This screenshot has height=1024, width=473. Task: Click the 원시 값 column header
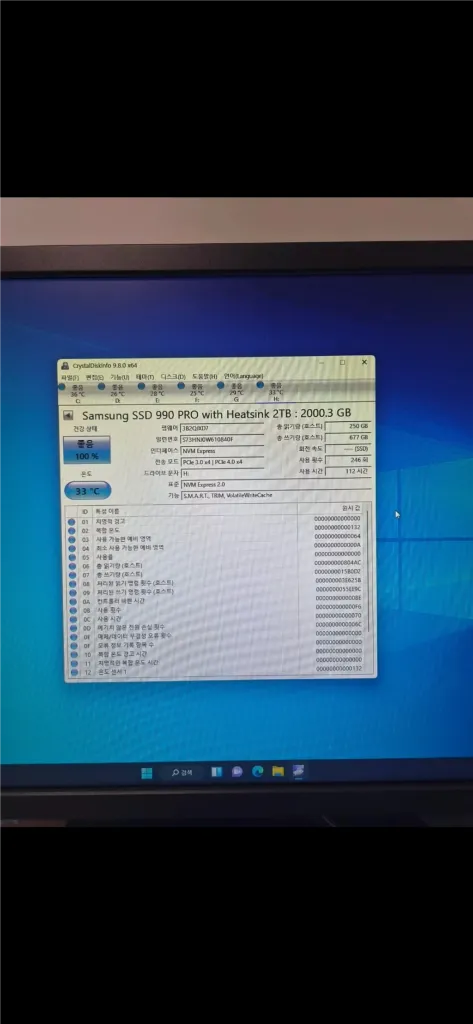coord(332,508)
